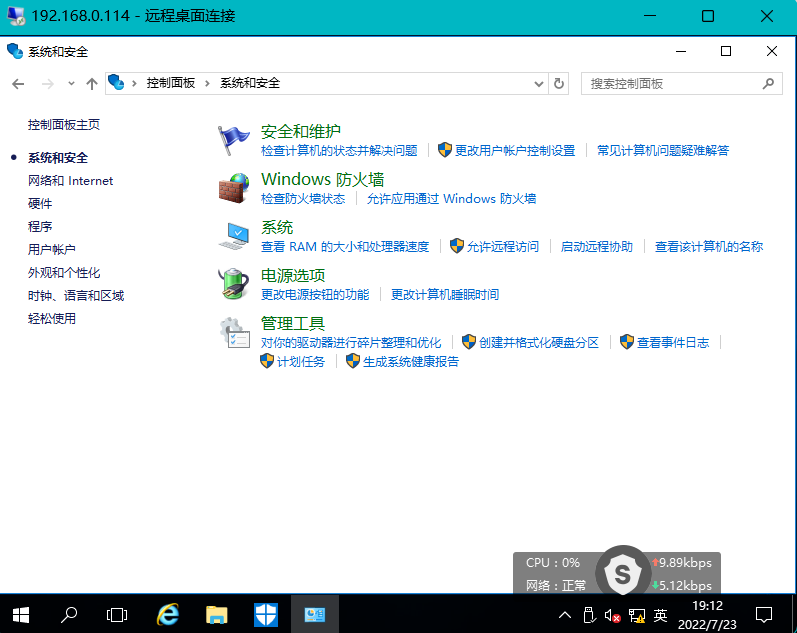797x633 pixels.
Task: Open the Windows Firewall brick wall icon
Action: coord(234,188)
